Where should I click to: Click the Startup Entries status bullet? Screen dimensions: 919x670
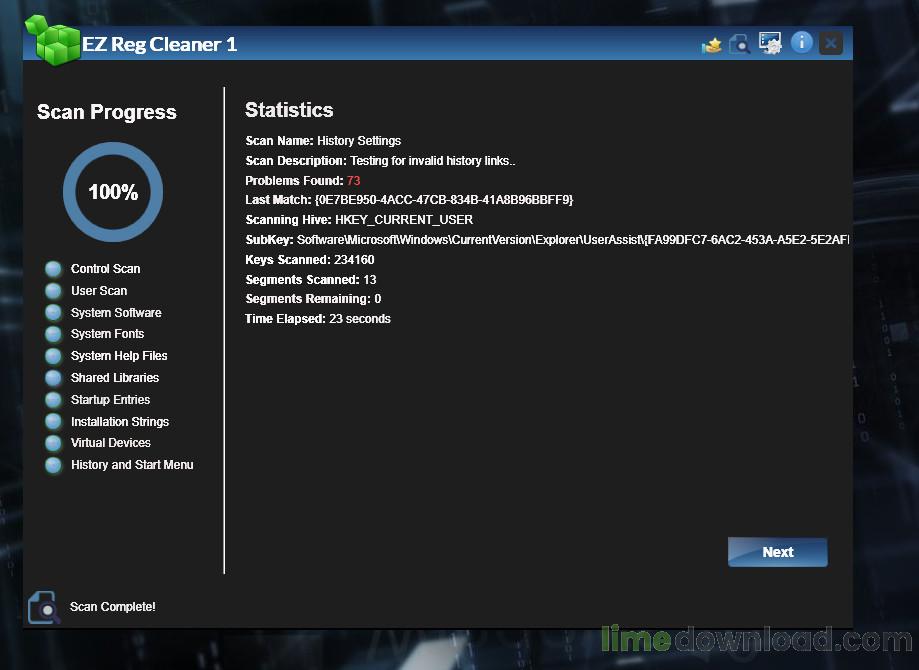[x=54, y=400]
